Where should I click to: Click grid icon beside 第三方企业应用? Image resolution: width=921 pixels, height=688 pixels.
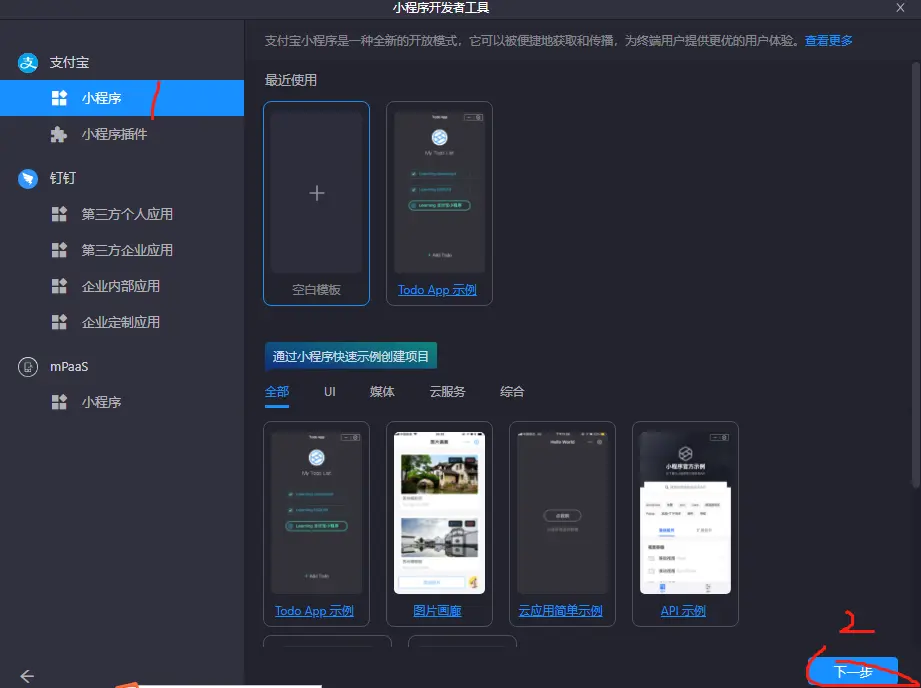59,250
